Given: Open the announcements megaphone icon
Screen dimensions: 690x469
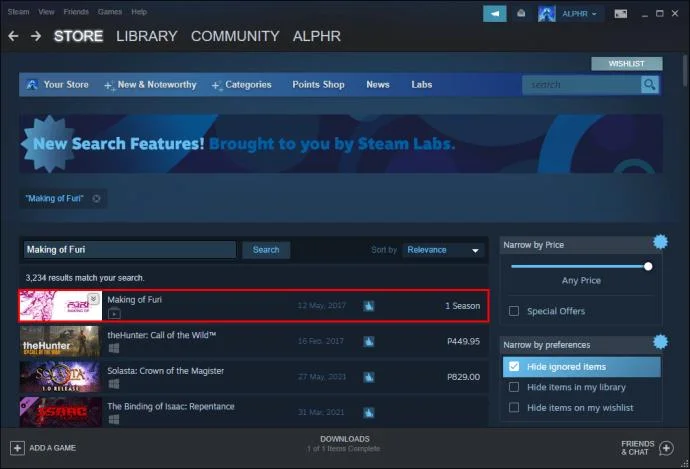Looking at the screenshot, I should pyautogui.click(x=495, y=14).
